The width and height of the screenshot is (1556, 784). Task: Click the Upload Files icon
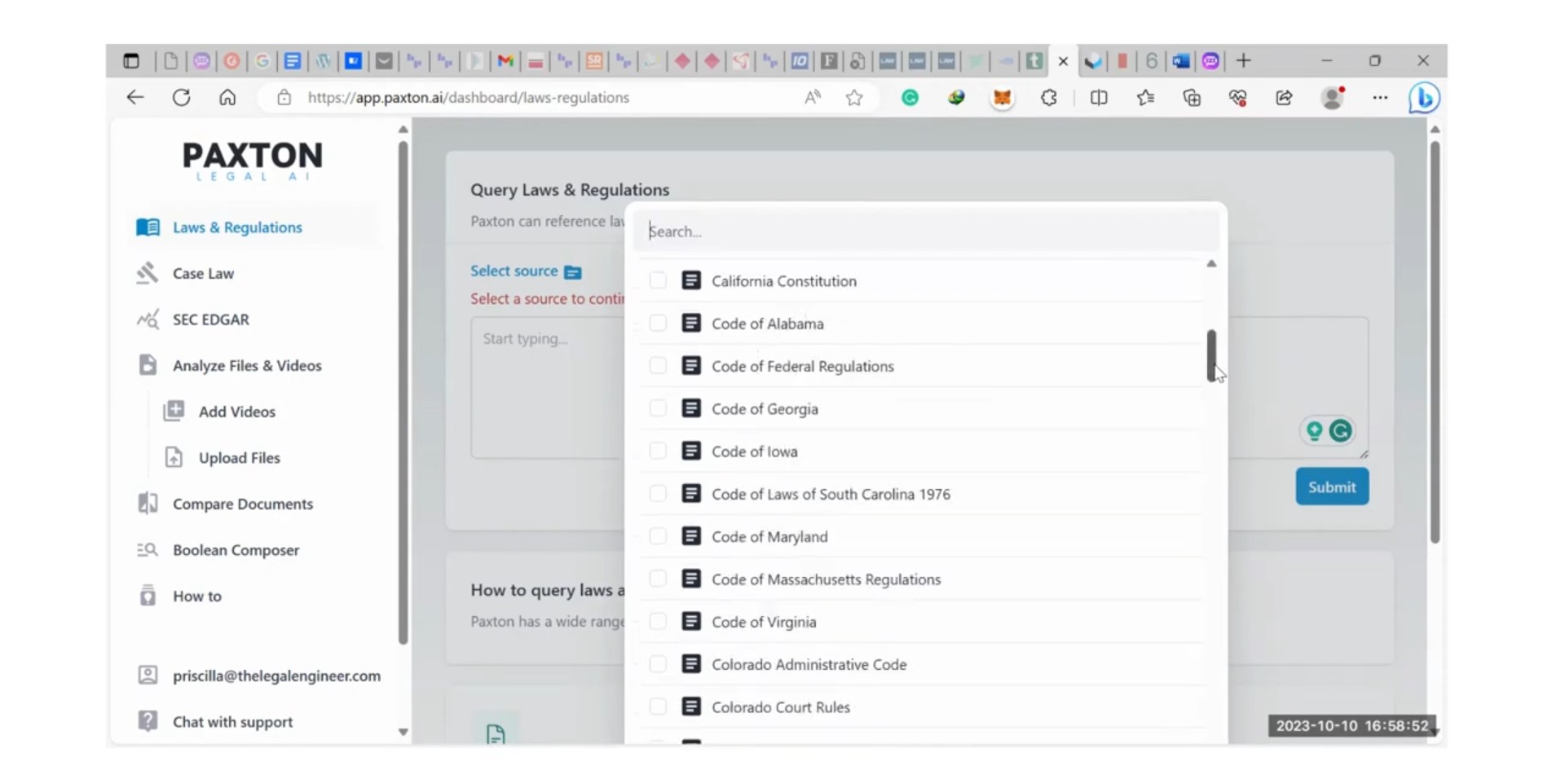click(x=174, y=457)
